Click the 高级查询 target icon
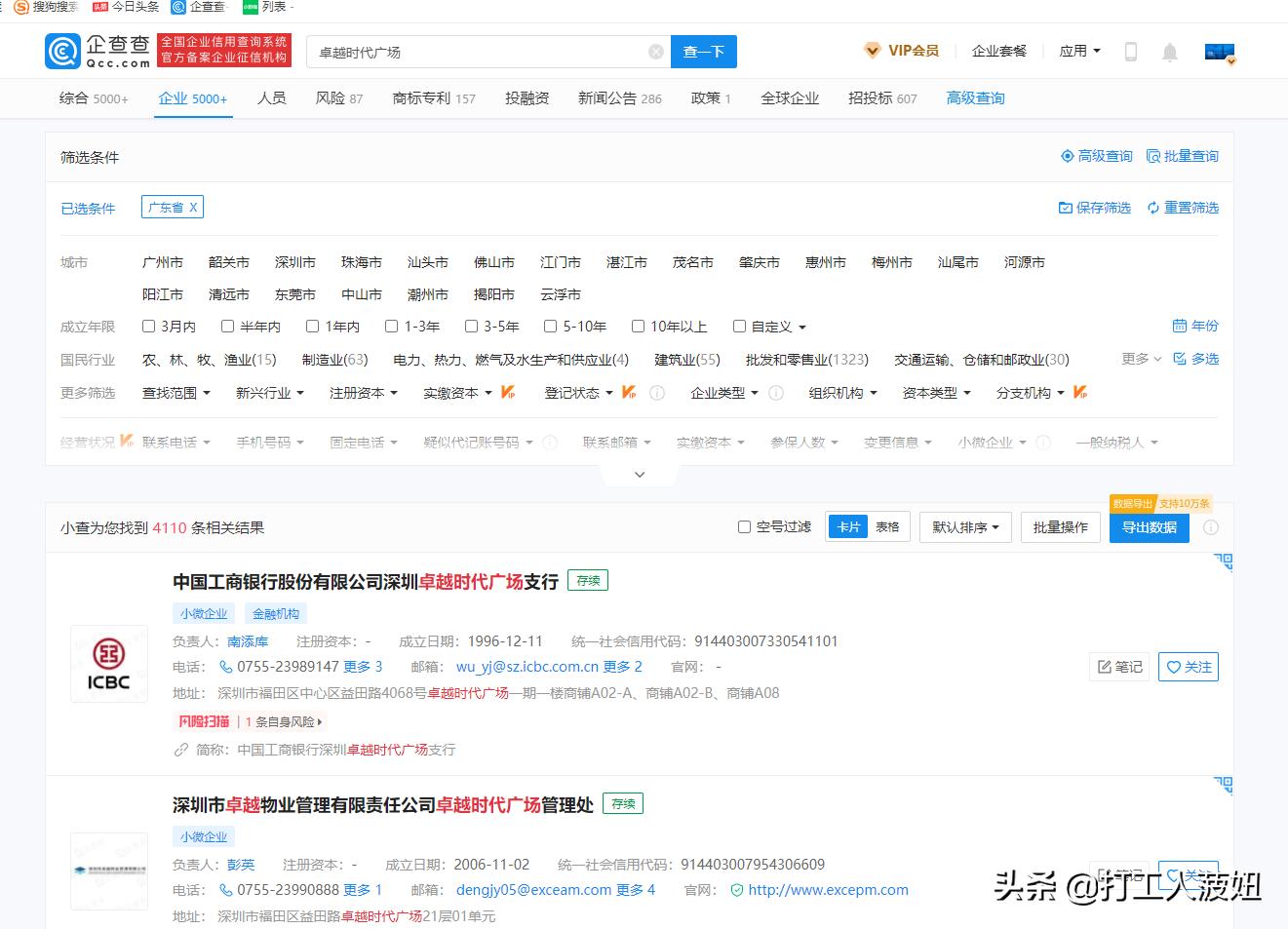Screen dimensions: 1288x929 tap(1069, 155)
